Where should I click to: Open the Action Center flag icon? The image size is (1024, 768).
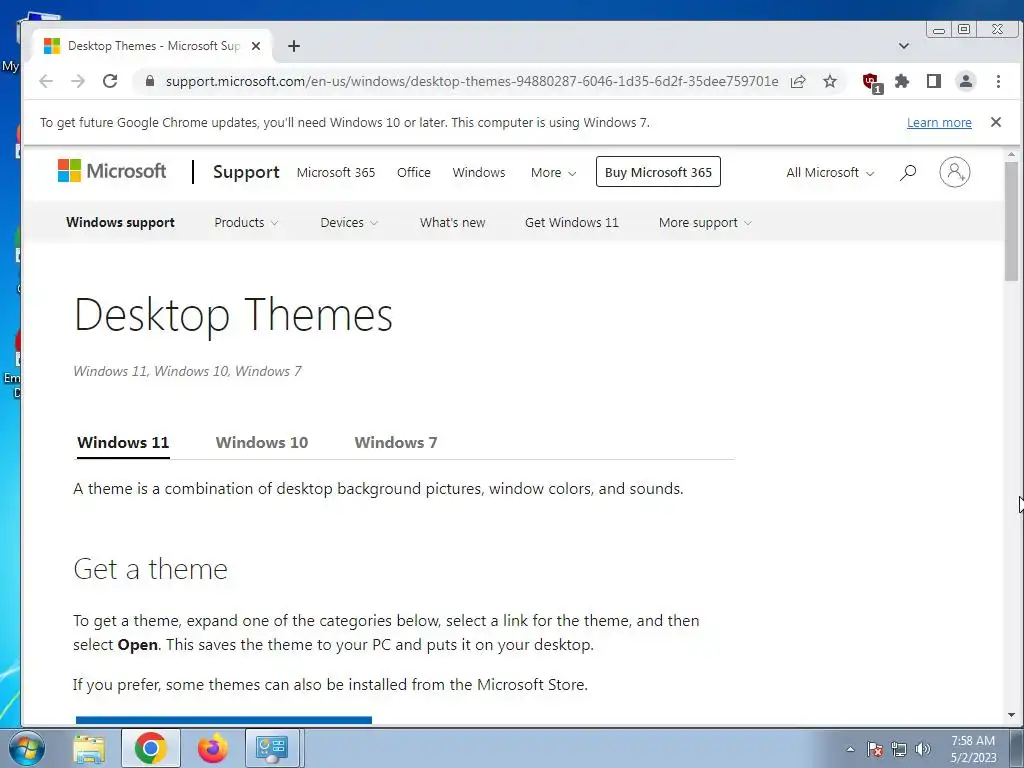875,749
